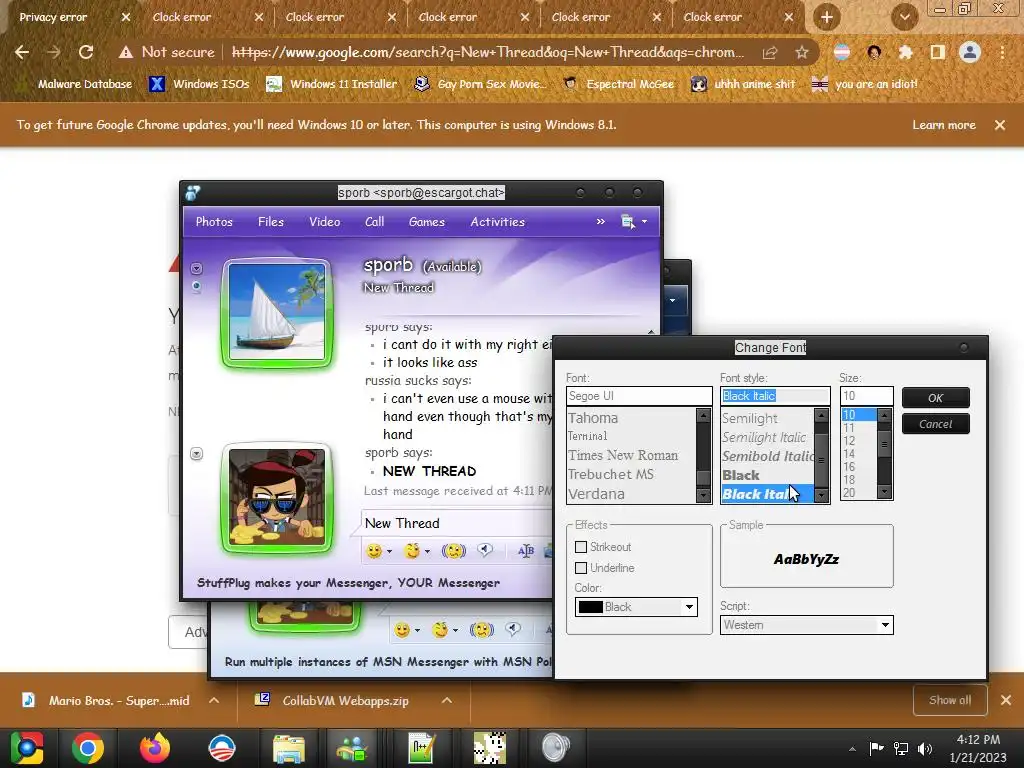Click the Font style list scrollbar thumb
This screenshot has width=1024, height=768.
coord(822,460)
